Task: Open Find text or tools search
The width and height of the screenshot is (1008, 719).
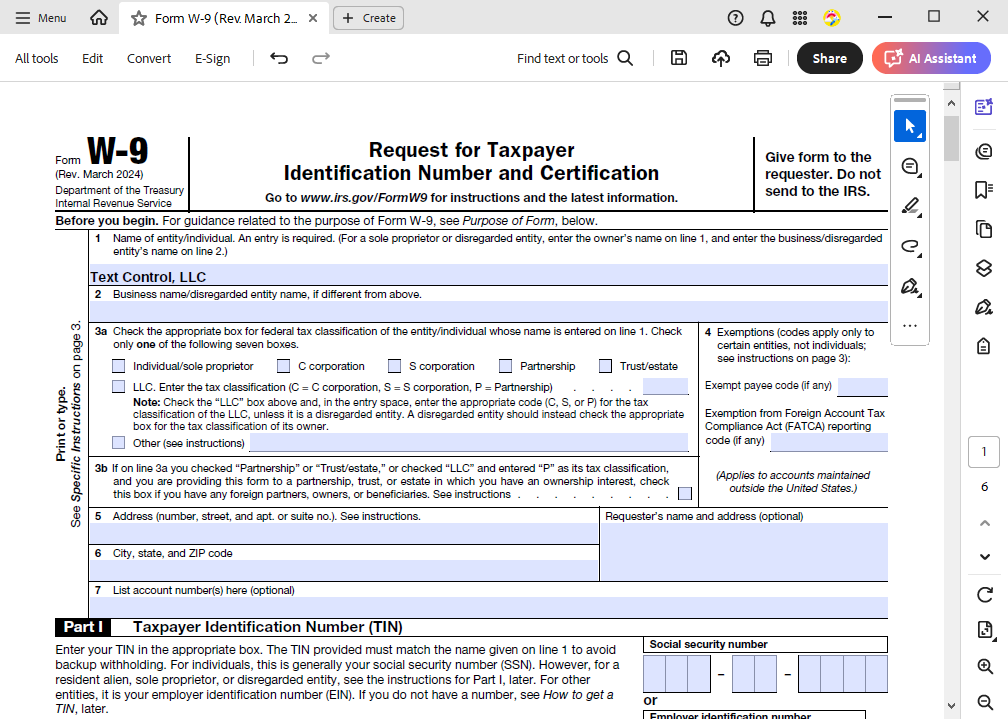Action: (575, 59)
